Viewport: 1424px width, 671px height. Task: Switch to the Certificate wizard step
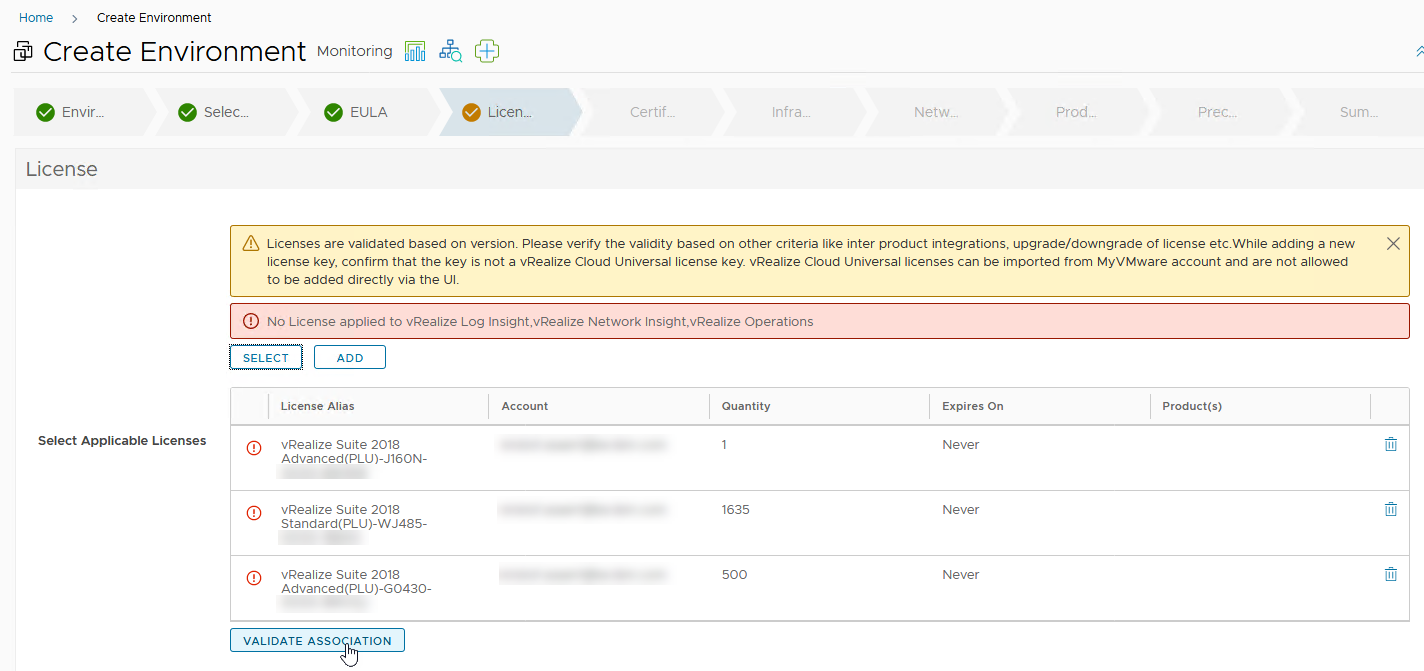652,112
